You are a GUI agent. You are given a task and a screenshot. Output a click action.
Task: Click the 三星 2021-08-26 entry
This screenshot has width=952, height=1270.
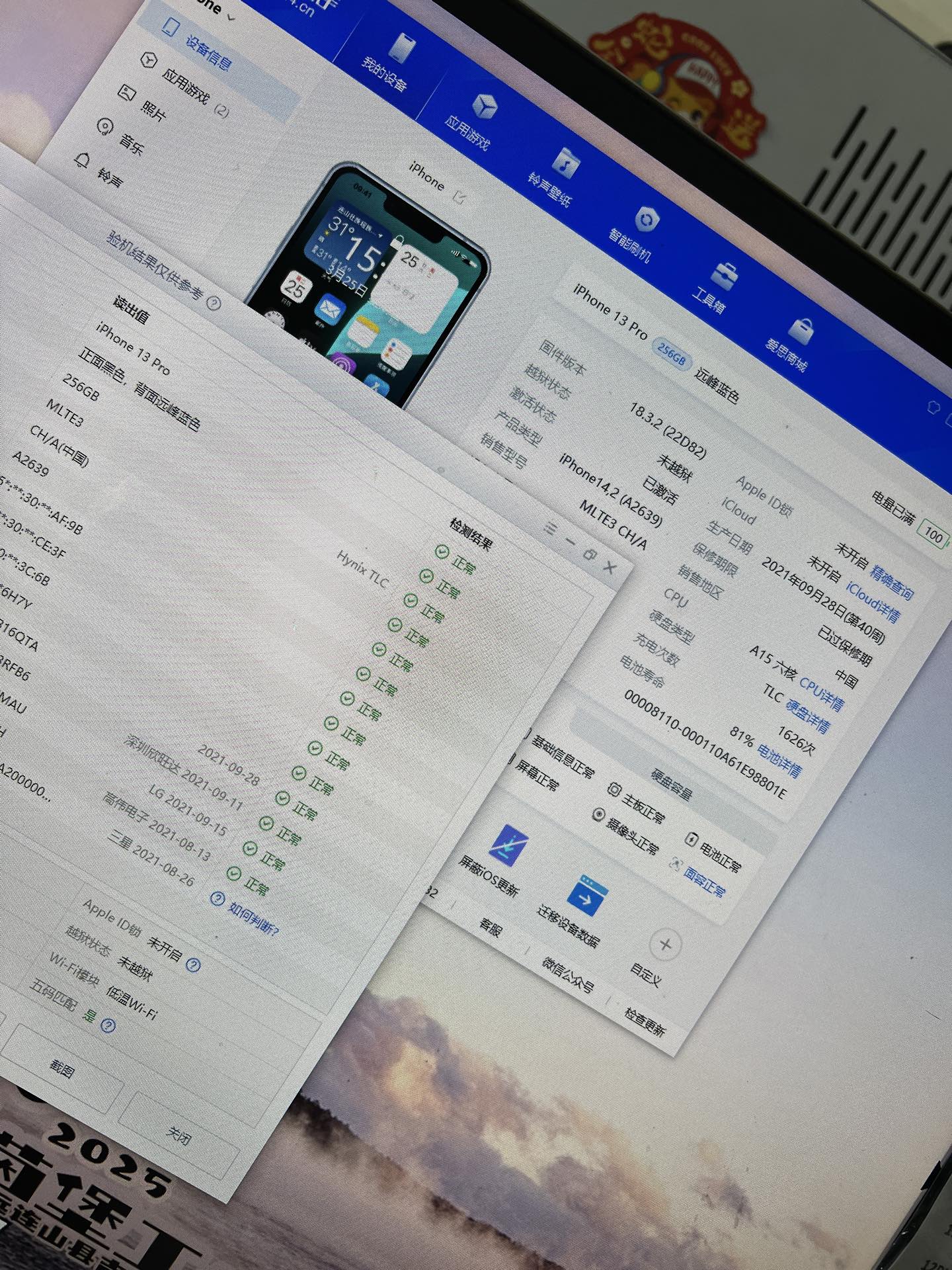(151, 858)
